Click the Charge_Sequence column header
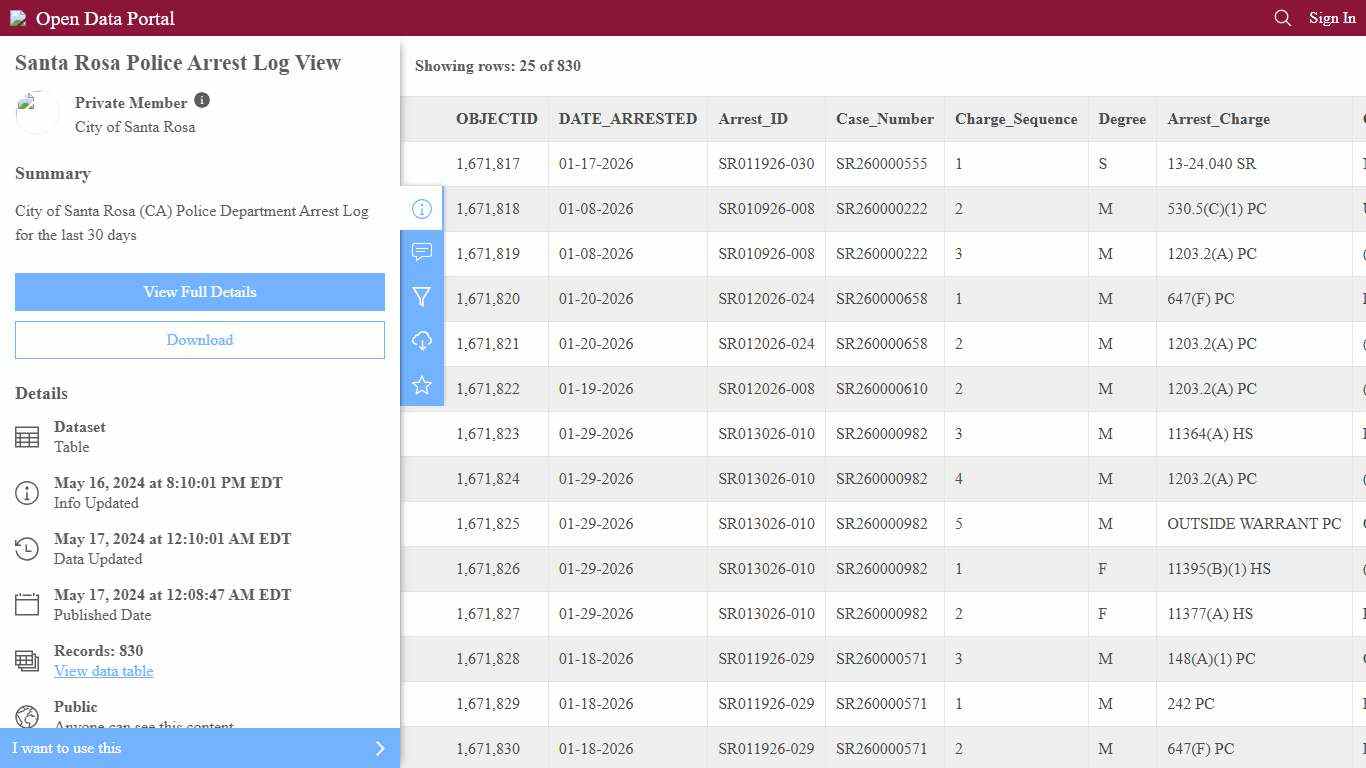This screenshot has width=1366, height=768. [x=1015, y=119]
